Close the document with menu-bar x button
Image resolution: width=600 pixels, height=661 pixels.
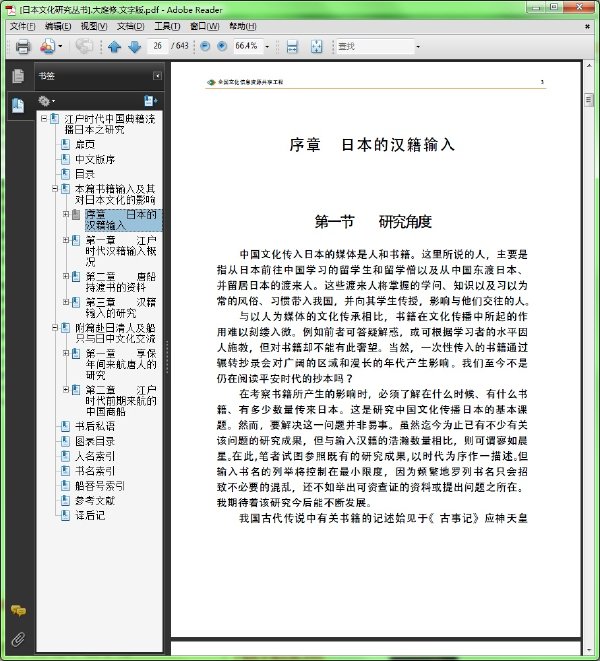click(x=587, y=27)
